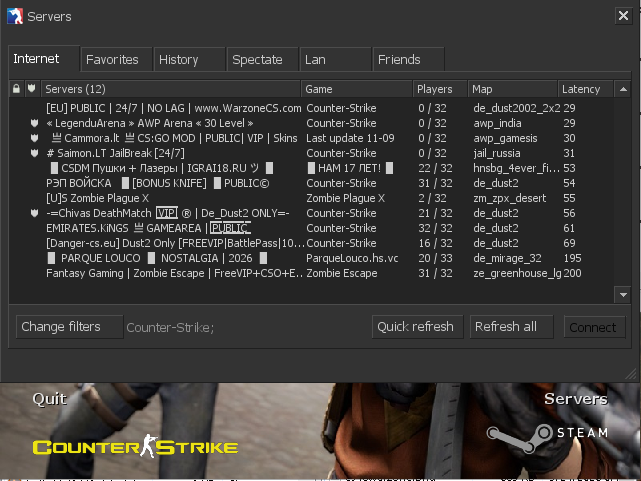The width and height of the screenshot is (641, 481).
Task: Click the shield icon beside Saimon.LT JailBreak
Action: pos(34,153)
